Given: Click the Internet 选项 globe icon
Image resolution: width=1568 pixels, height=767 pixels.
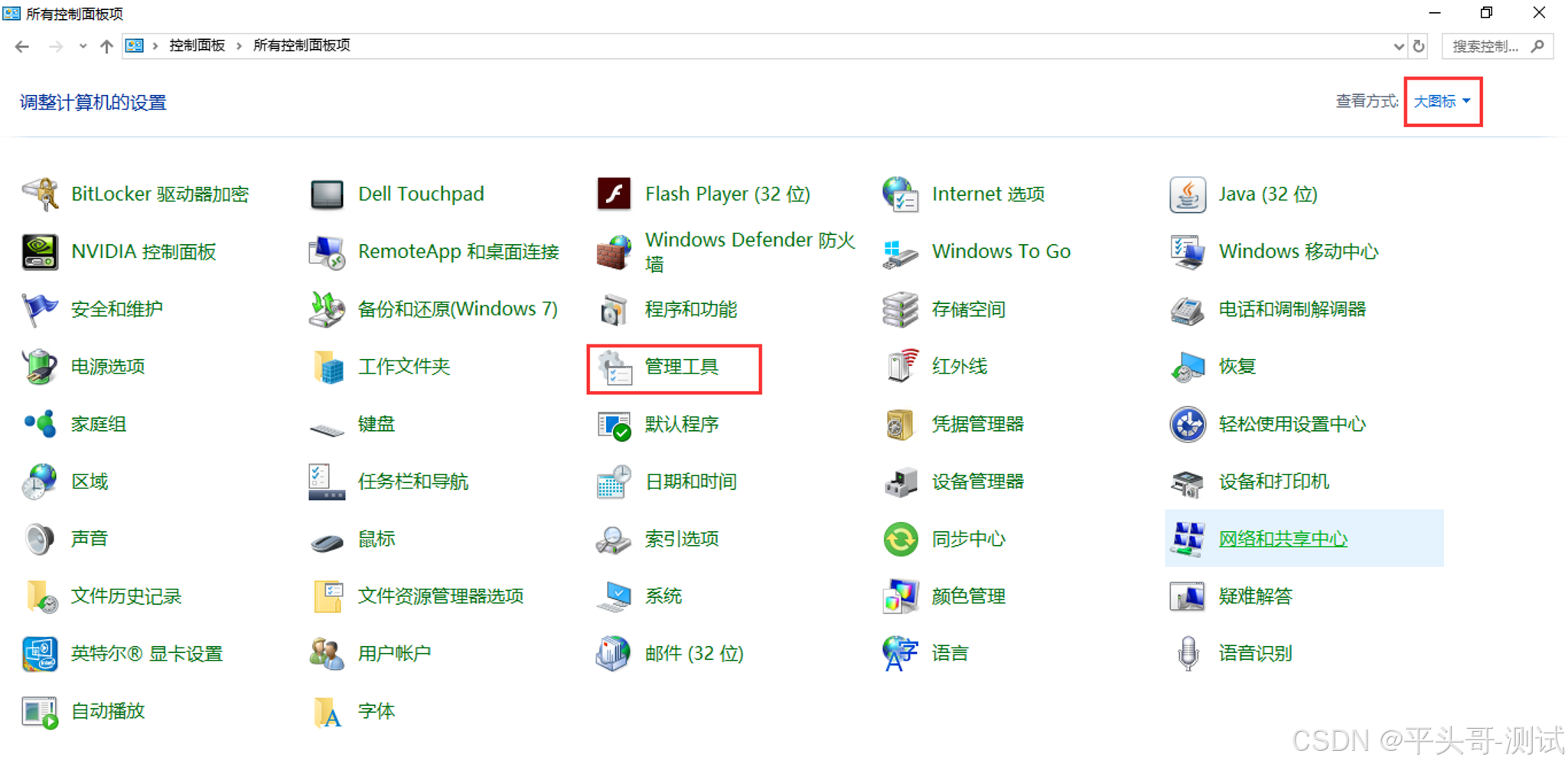Looking at the screenshot, I should 901,194.
